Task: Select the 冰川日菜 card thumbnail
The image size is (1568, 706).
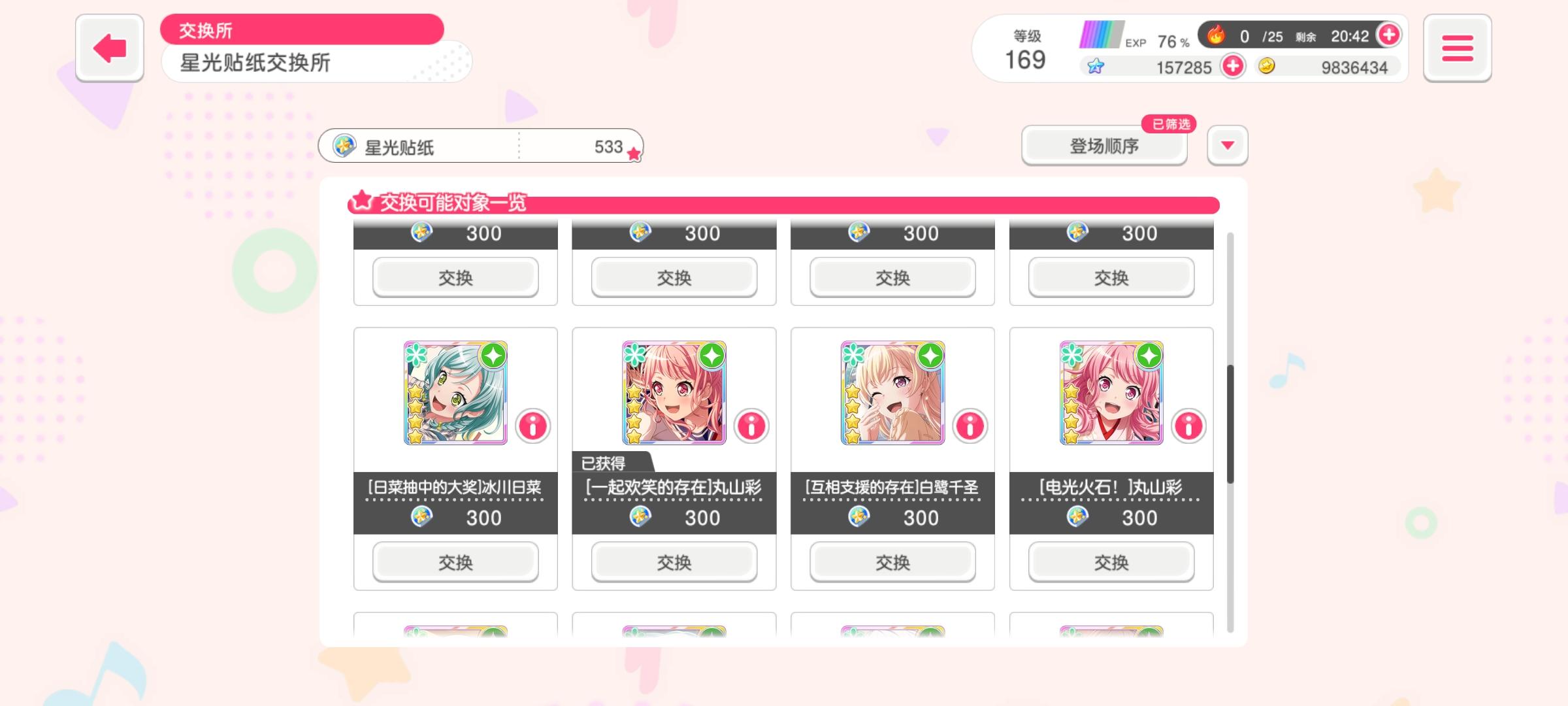Action: coord(455,393)
